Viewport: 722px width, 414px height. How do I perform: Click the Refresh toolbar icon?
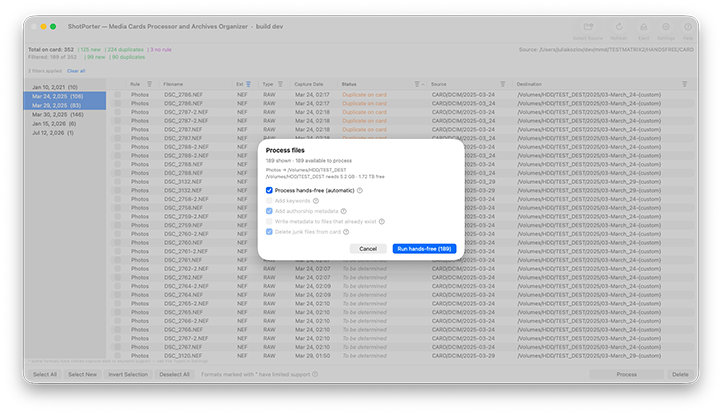[x=619, y=27]
